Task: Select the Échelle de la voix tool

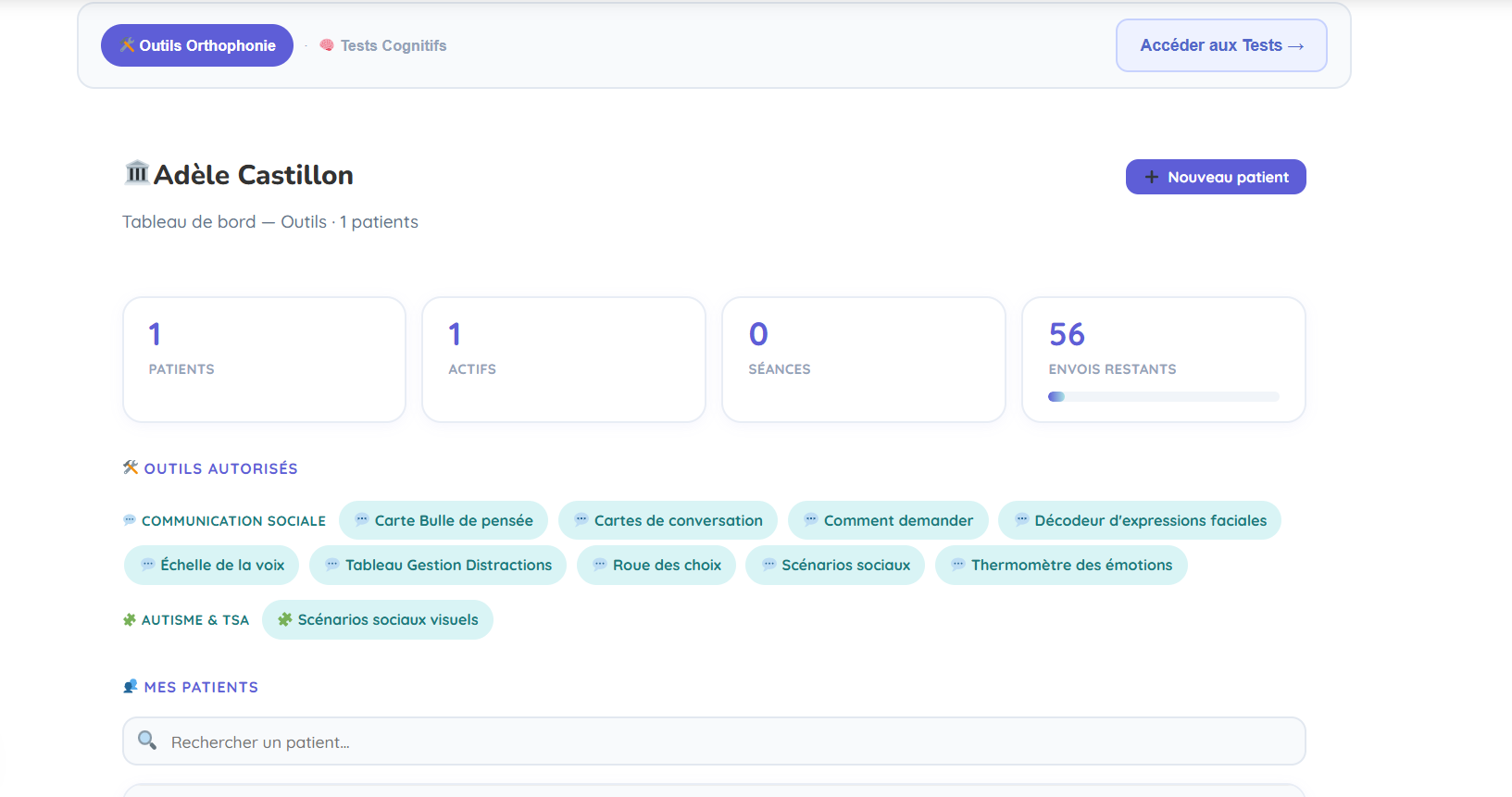Action: [x=212, y=565]
